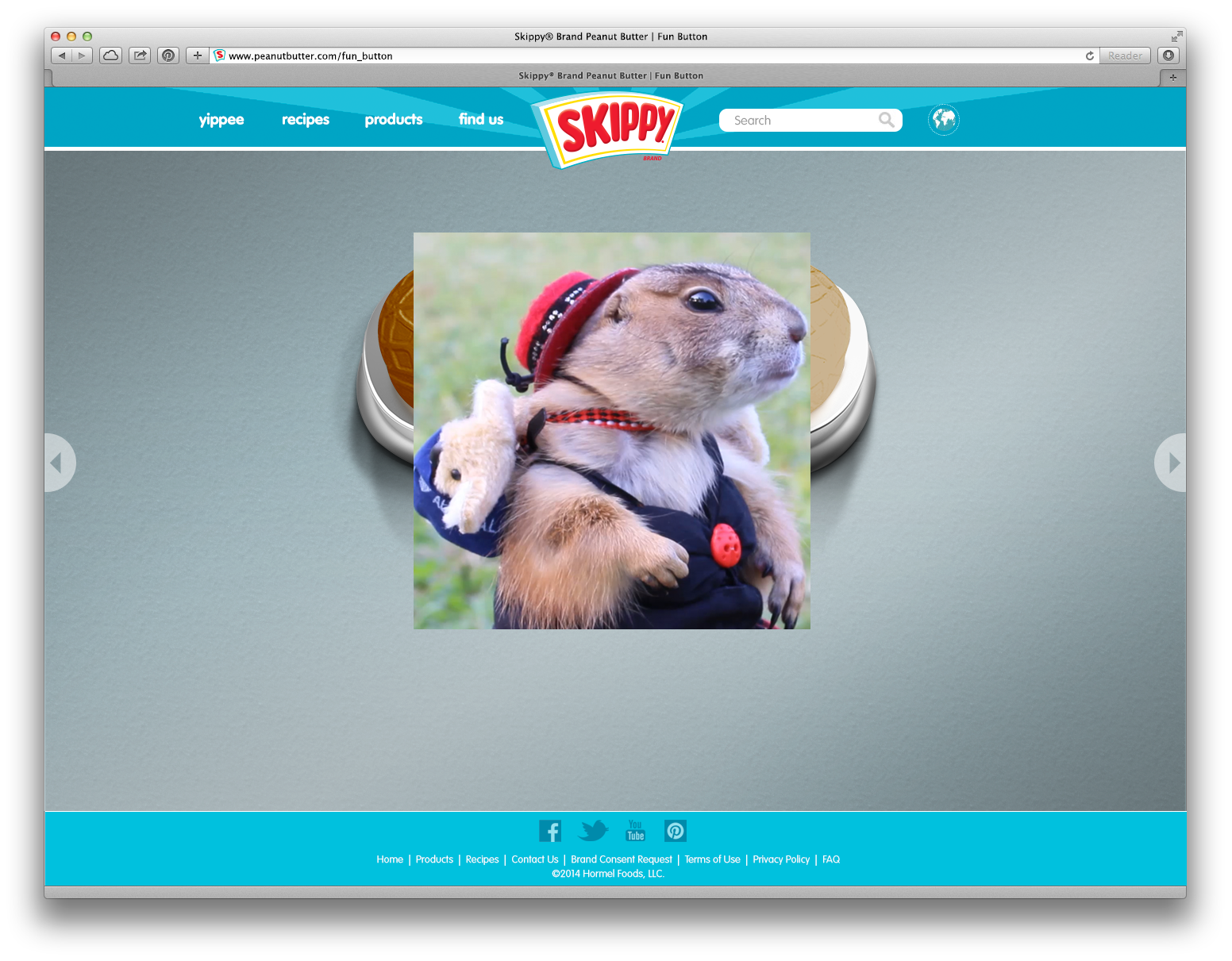1232x961 pixels.
Task: Open the find us menu
Action: (x=481, y=120)
